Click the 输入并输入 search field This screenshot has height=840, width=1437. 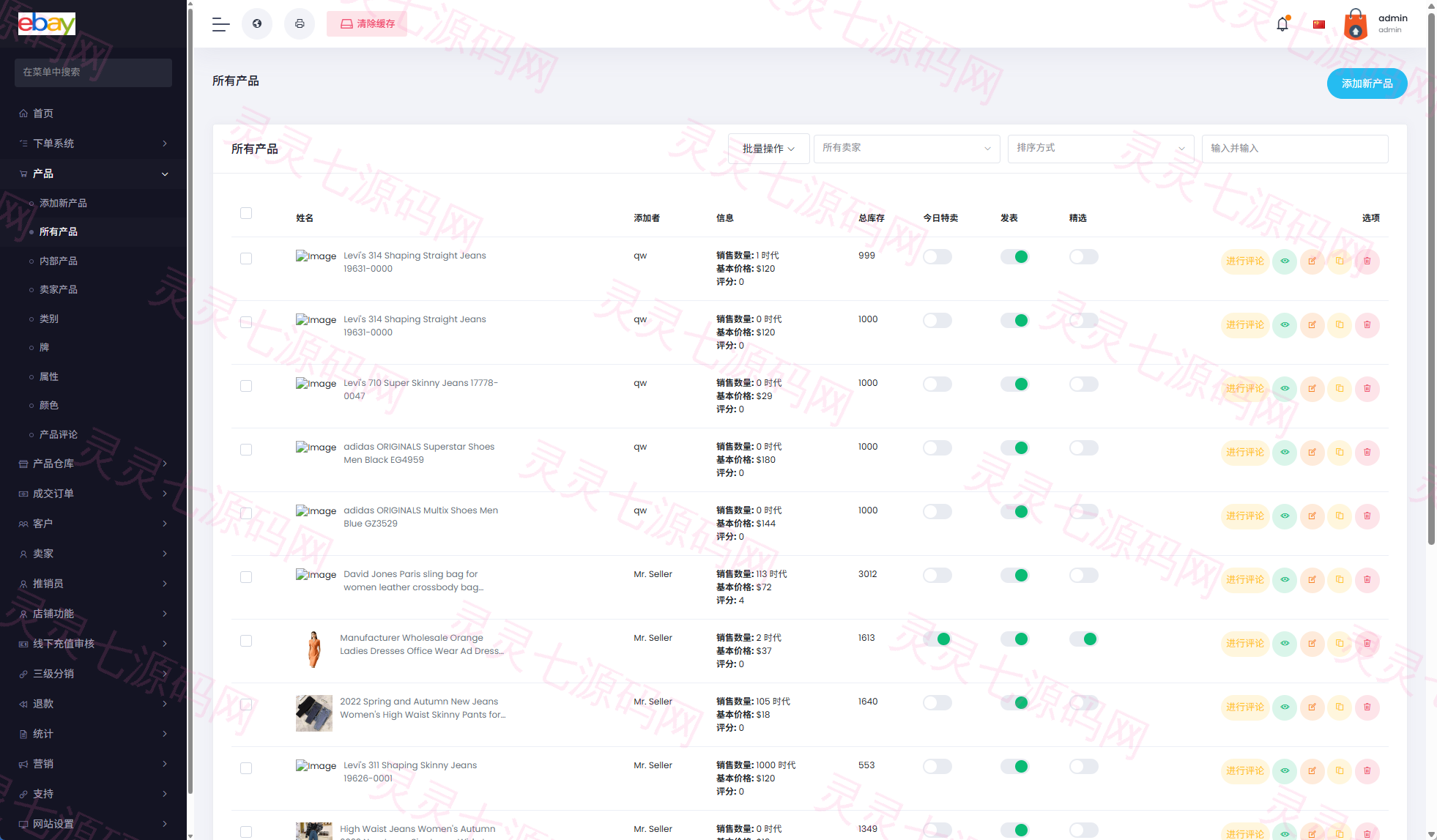[1295, 149]
